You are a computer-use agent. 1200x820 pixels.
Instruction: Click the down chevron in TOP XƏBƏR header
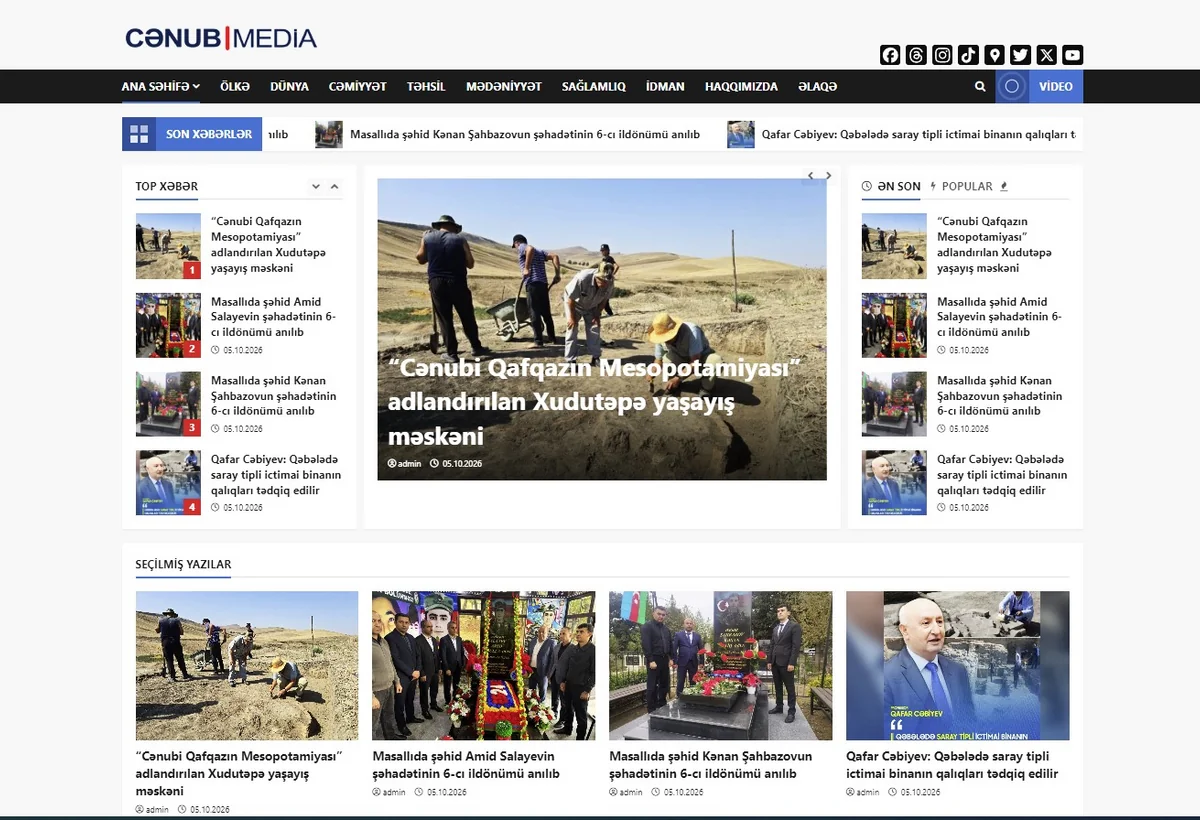coord(316,186)
